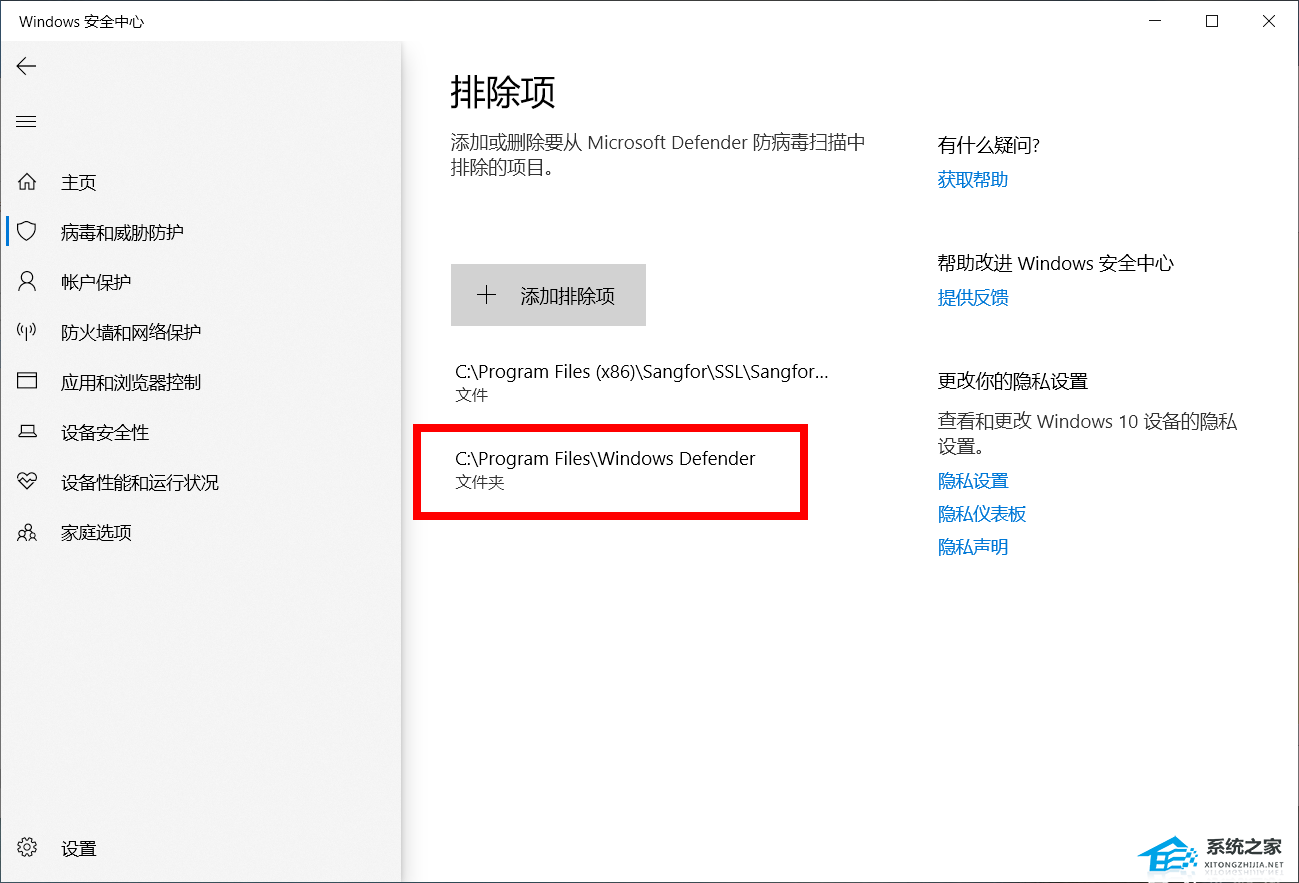Open the 隐私设置 link
This screenshot has width=1299, height=883.
973,481
